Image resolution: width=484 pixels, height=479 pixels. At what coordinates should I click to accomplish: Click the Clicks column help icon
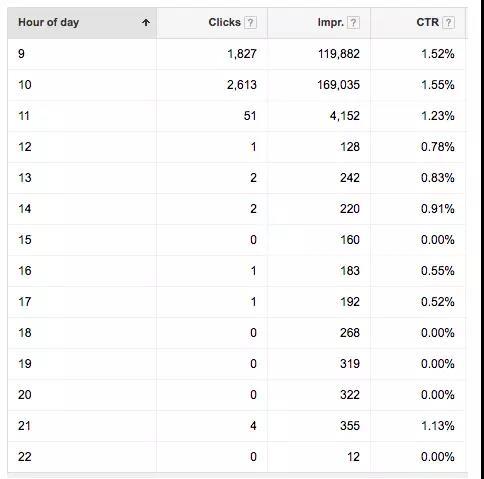(250, 23)
